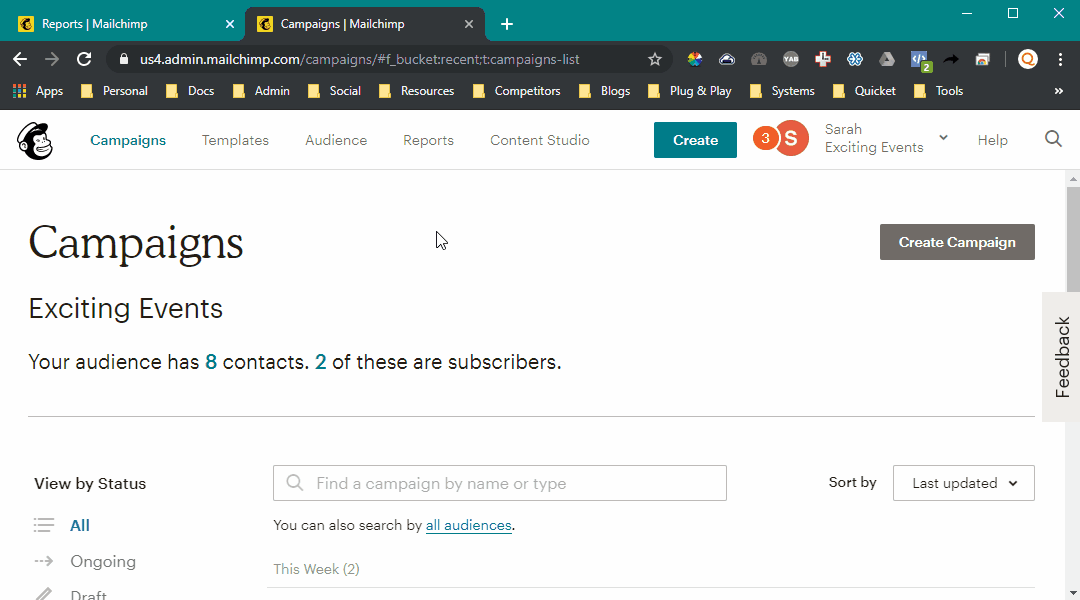Open the Systems bookmarks folder
This screenshot has height=600, width=1080.
(x=782, y=91)
